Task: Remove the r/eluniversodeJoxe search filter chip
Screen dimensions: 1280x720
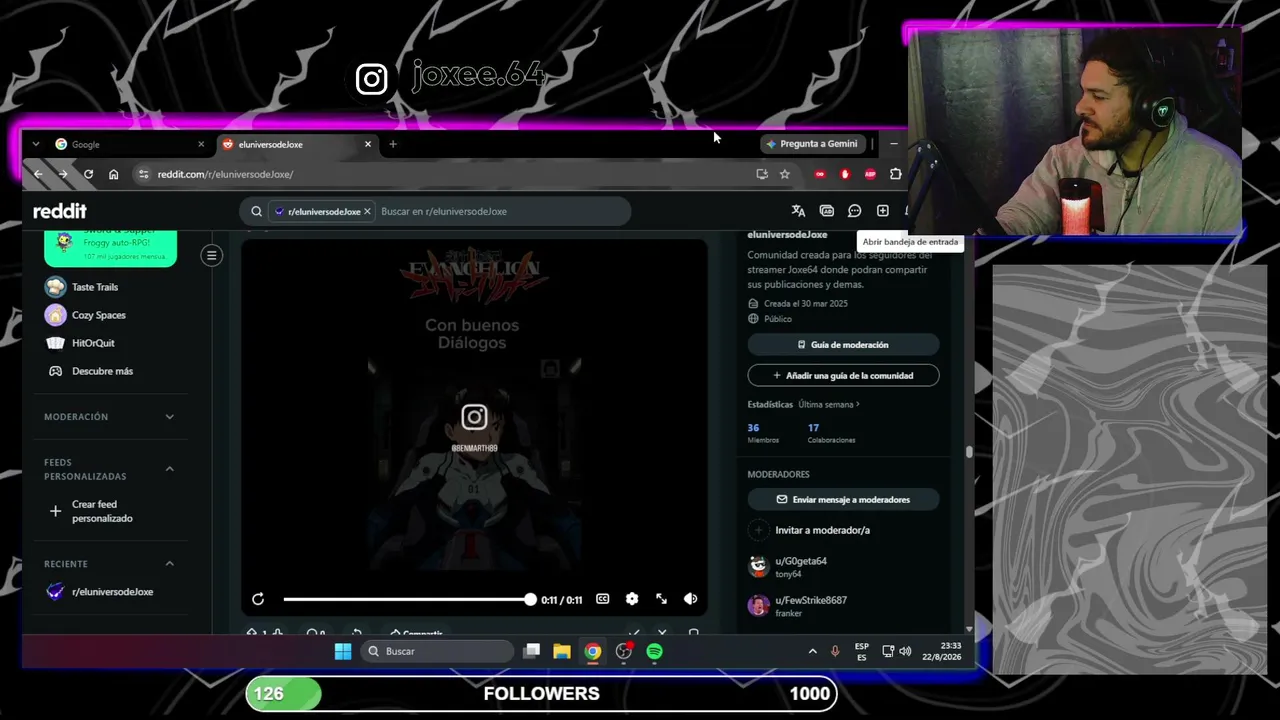Action: [x=367, y=211]
